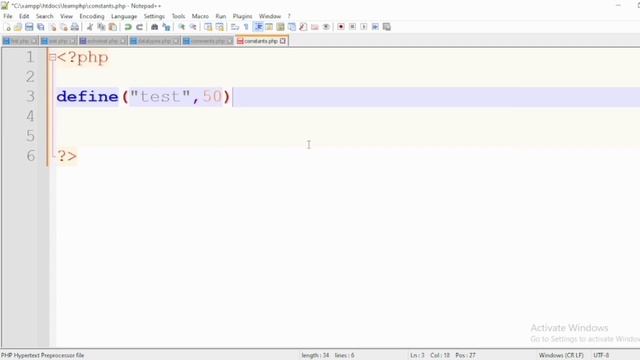Image resolution: width=640 pixels, height=360 pixels.
Task: Open the Replace dialog icon
Action: click(x=166, y=27)
